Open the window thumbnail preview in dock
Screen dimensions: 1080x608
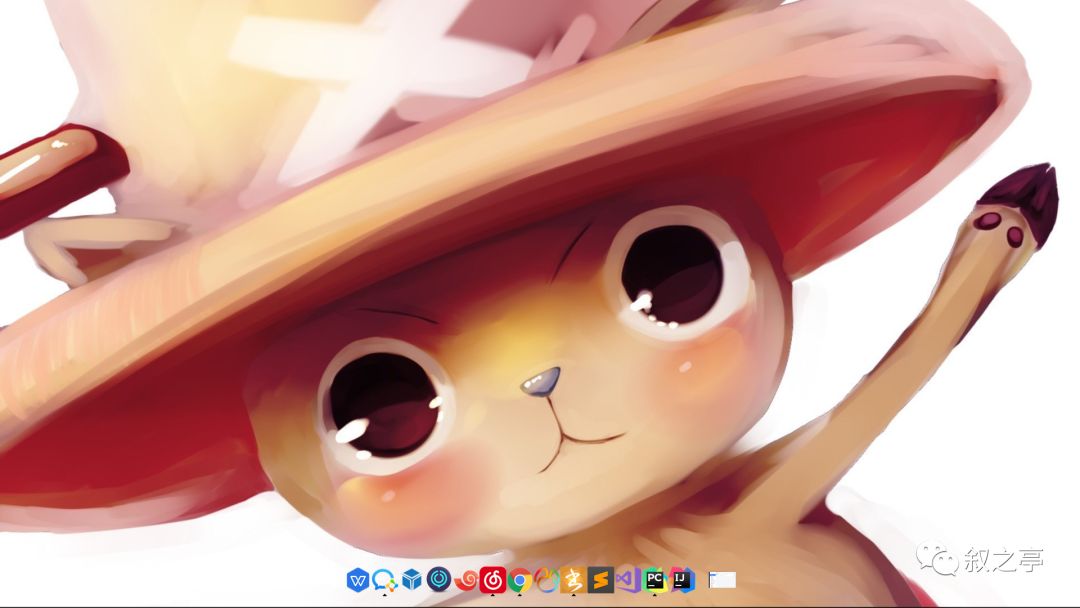click(722, 580)
